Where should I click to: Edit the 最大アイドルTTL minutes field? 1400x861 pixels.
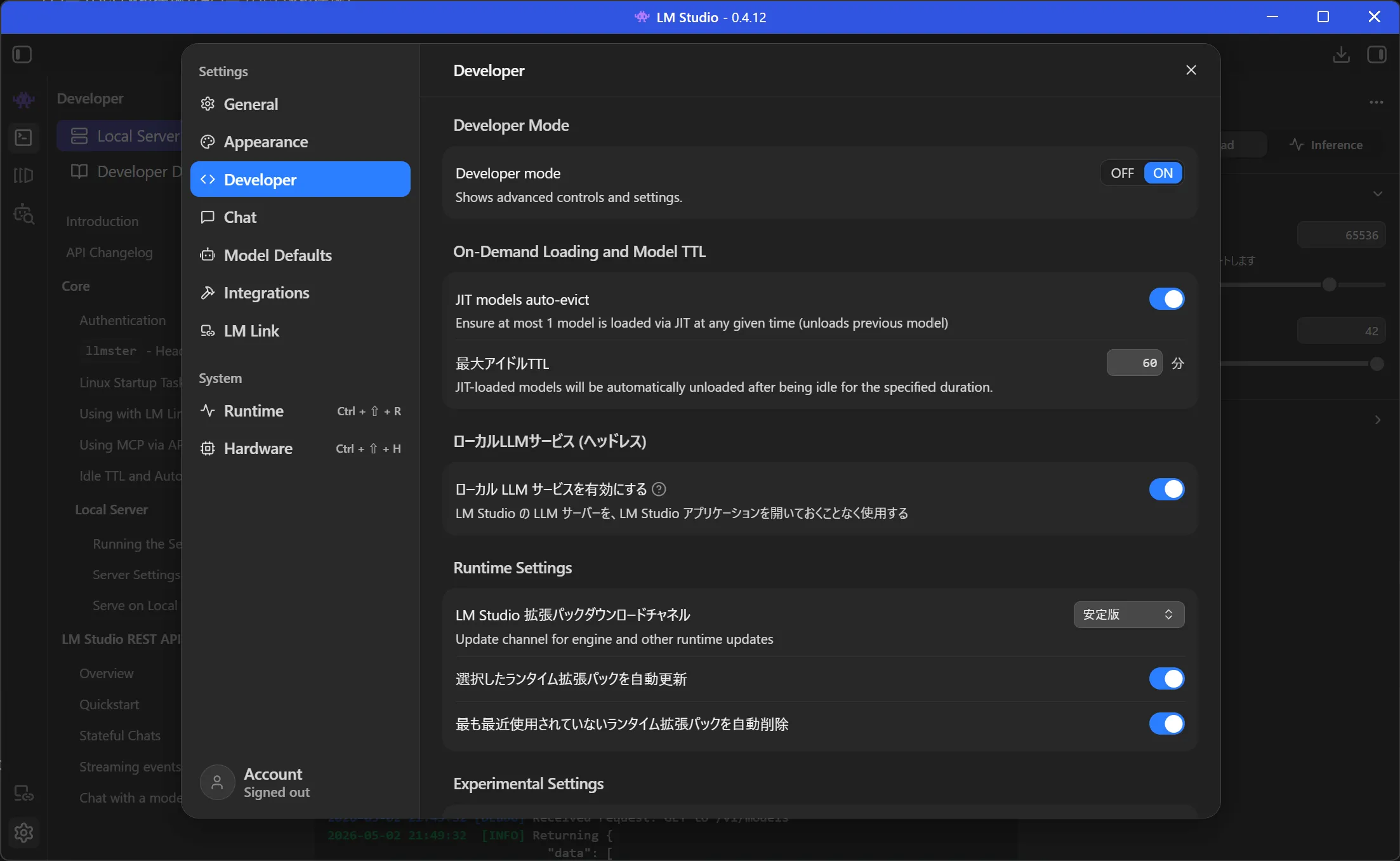click(1134, 363)
